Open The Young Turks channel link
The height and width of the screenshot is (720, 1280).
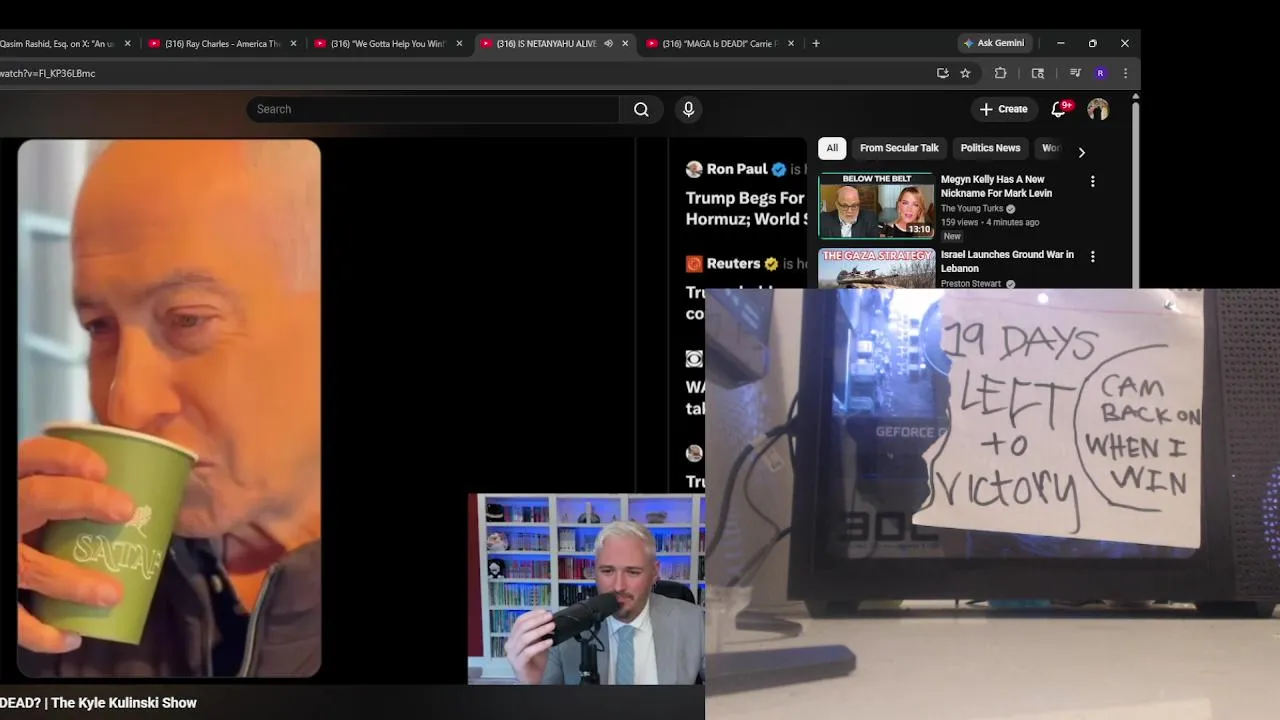click(971, 209)
